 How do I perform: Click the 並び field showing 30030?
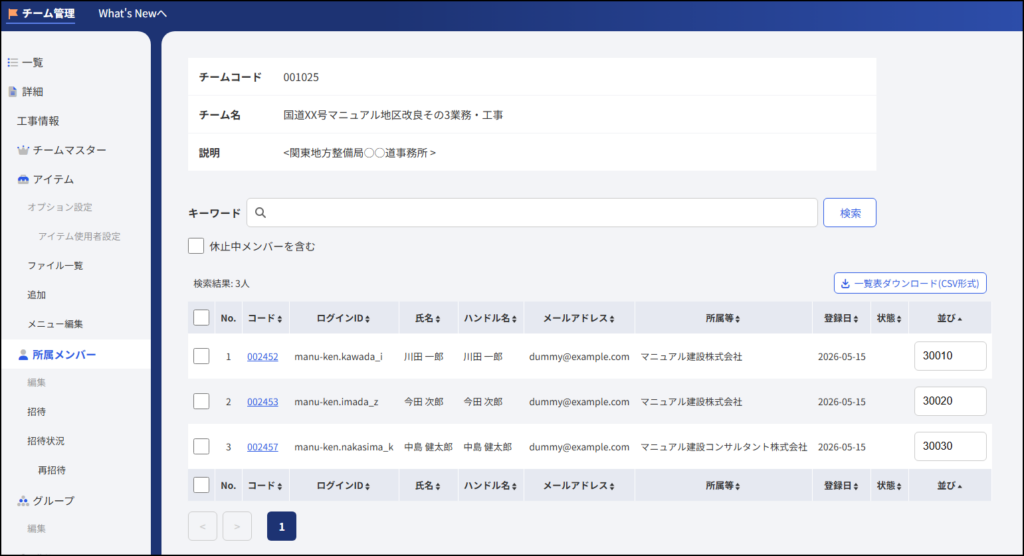click(x=950, y=446)
